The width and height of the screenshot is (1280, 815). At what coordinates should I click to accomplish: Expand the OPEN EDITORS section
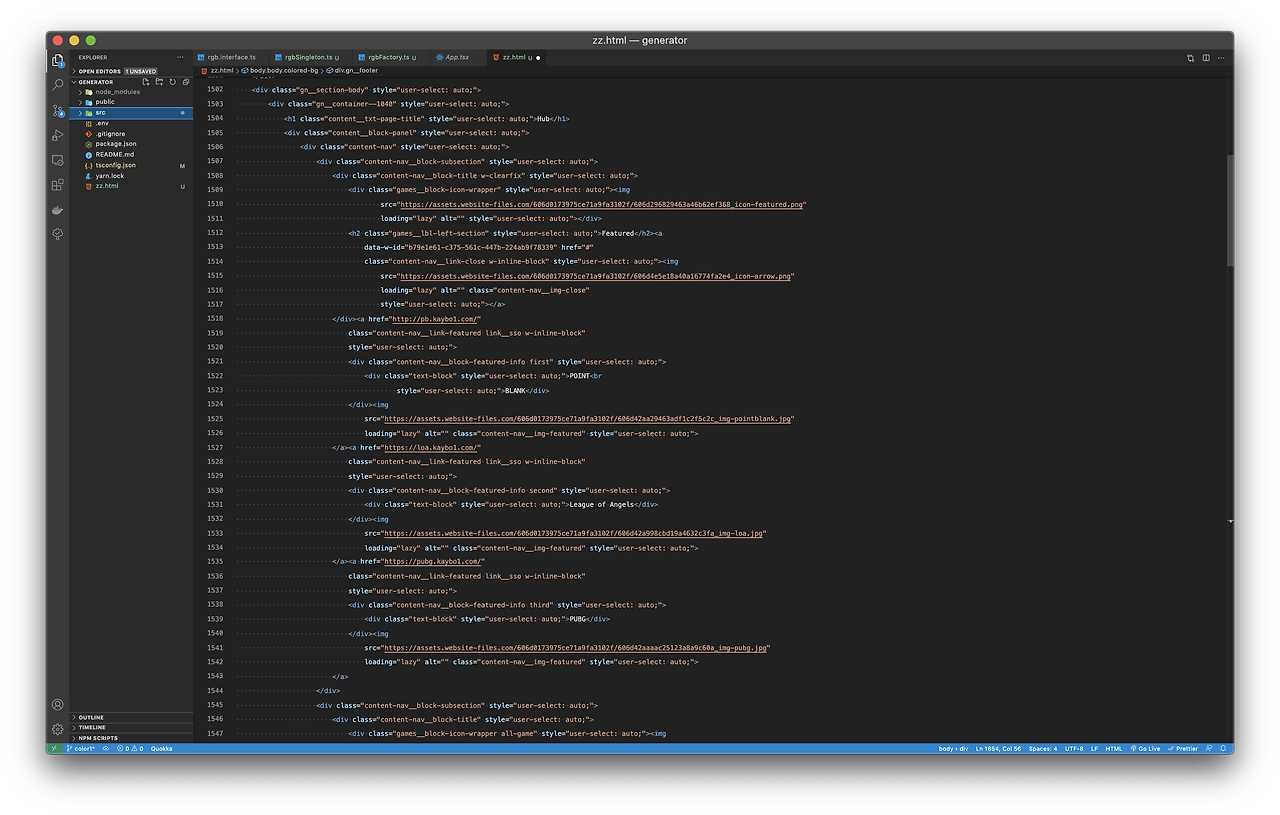(131, 72)
